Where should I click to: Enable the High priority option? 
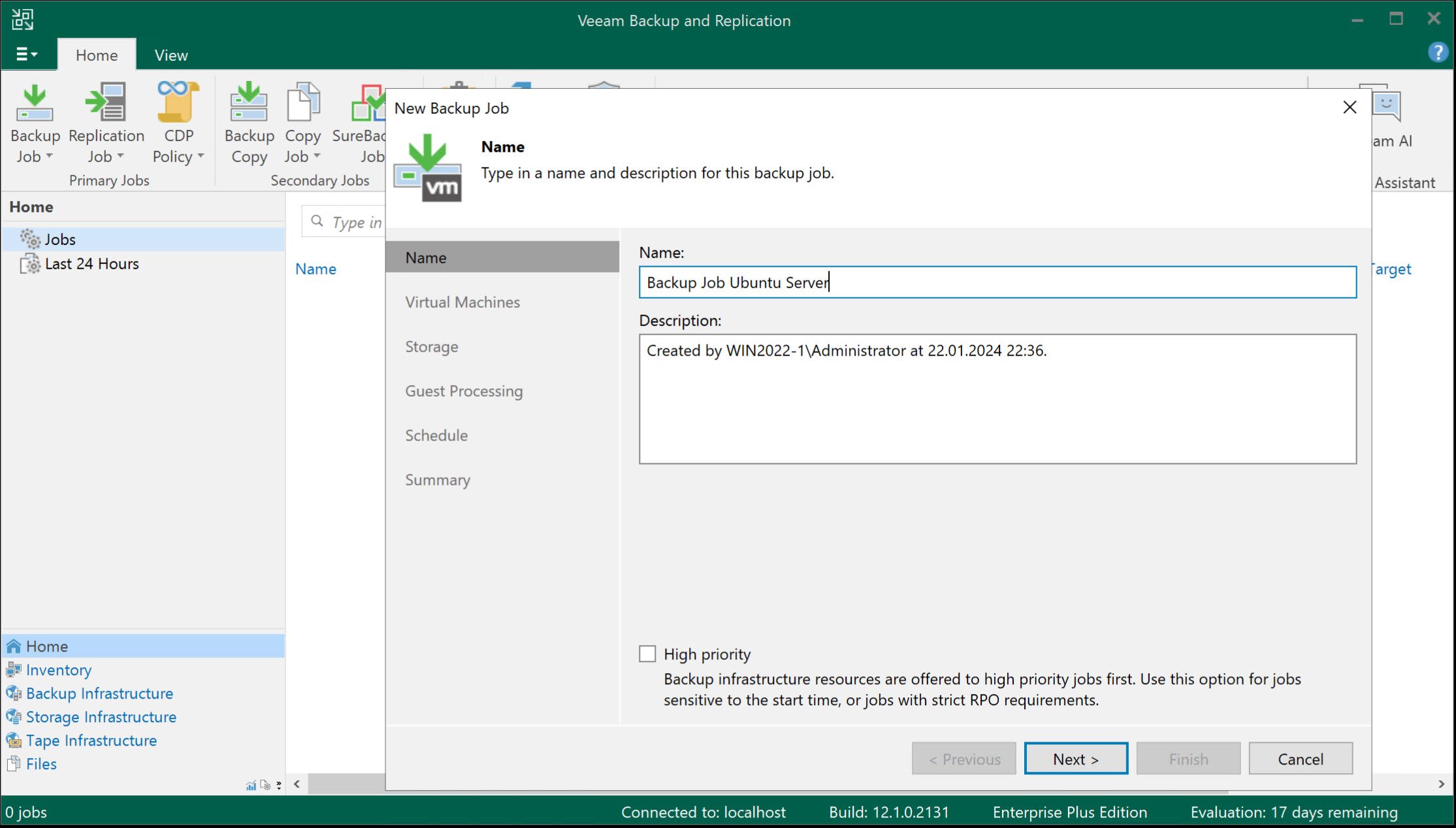pos(647,654)
